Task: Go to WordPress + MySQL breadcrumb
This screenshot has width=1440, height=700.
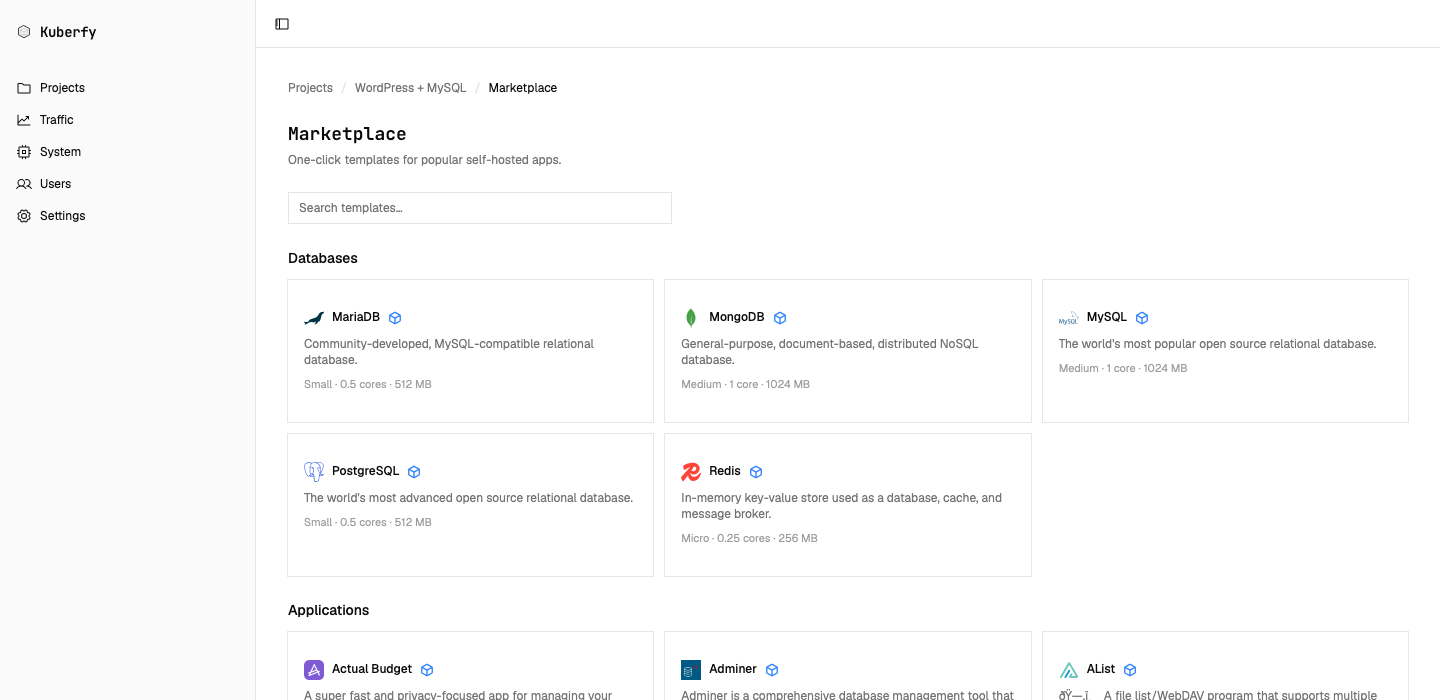Action: [x=410, y=88]
